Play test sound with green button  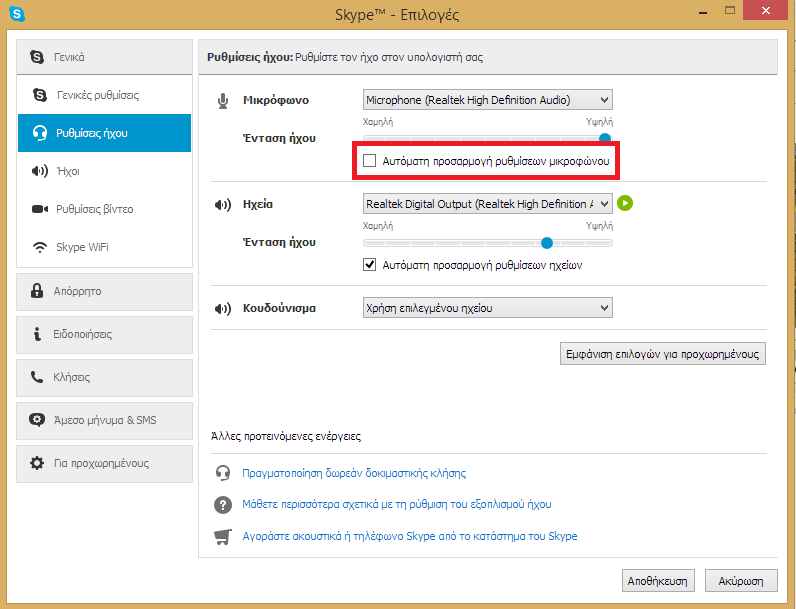tap(625, 204)
